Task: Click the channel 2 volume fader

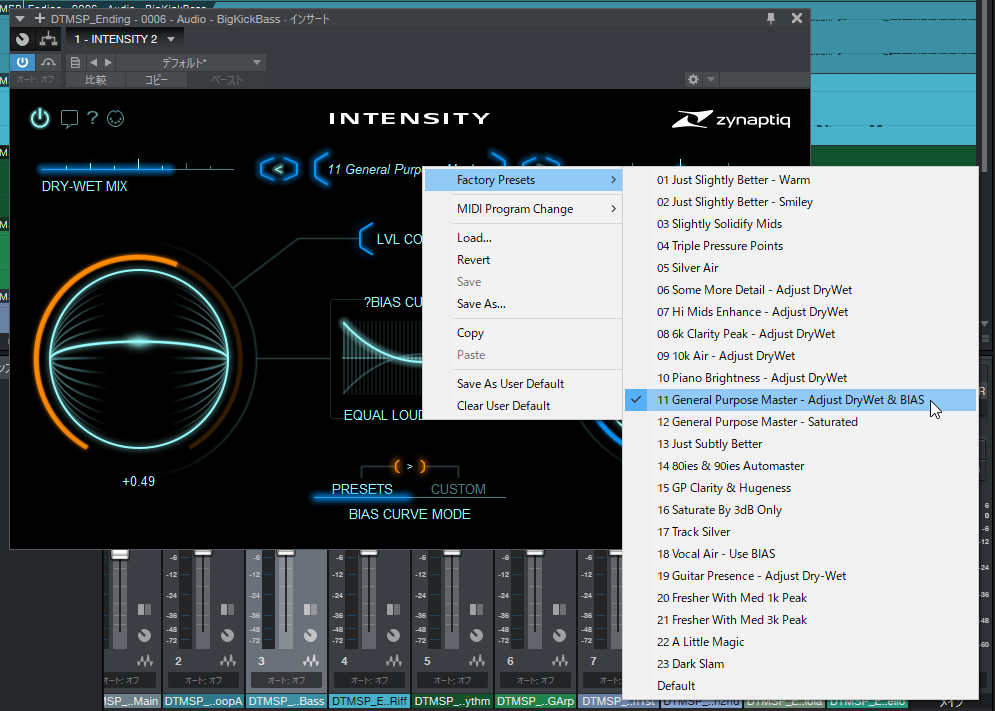Action: [203, 552]
